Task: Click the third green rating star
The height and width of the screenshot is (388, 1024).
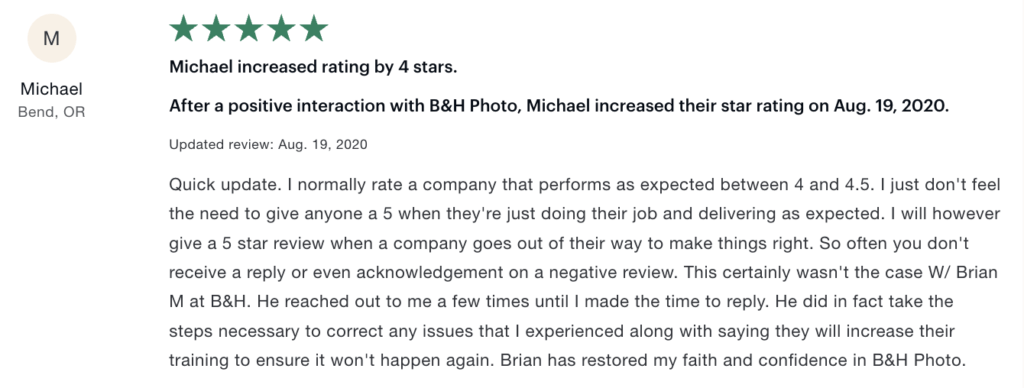Action: [248, 28]
